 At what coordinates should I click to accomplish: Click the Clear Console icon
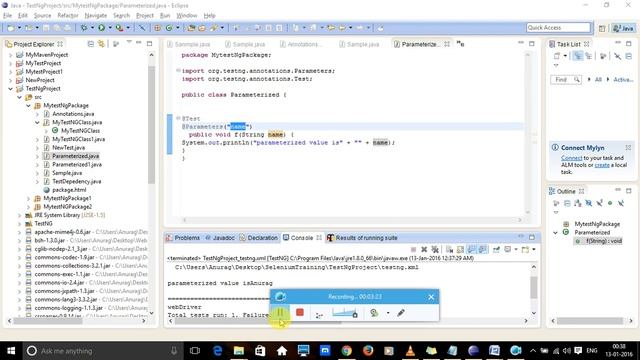[449, 249]
